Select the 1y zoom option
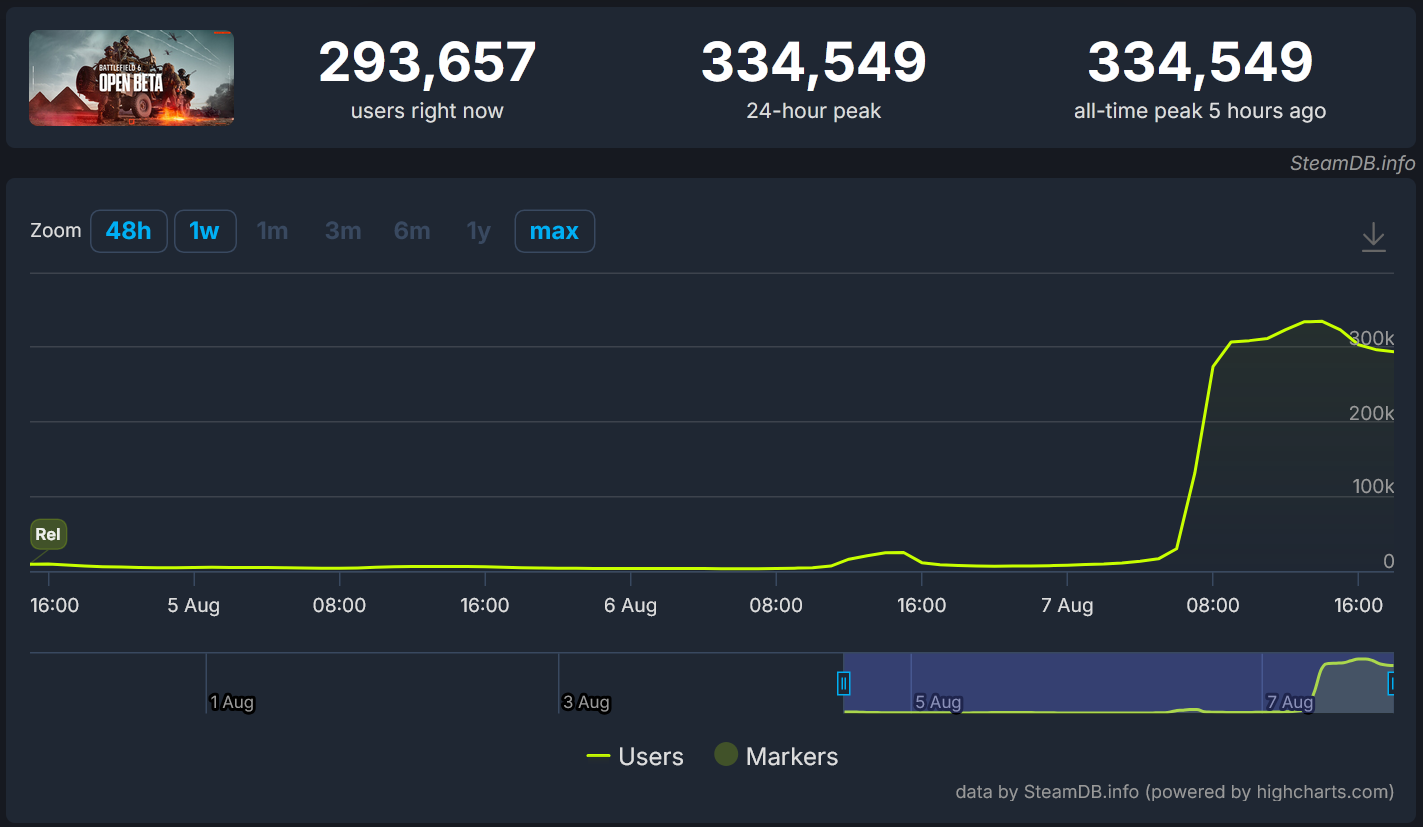This screenshot has width=1423, height=827. pyautogui.click(x=479, y=231)
